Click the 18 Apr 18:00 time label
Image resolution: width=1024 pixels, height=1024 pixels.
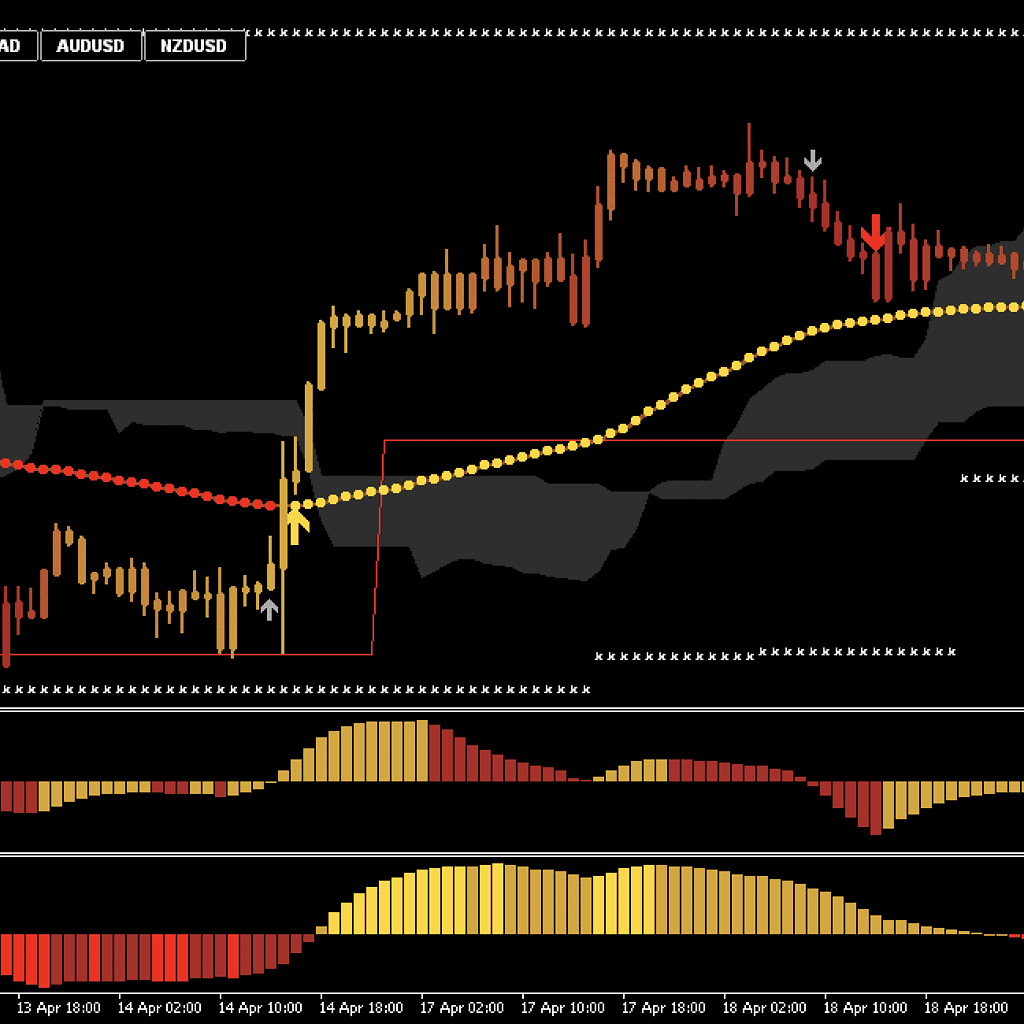(x=966, y=1007)
